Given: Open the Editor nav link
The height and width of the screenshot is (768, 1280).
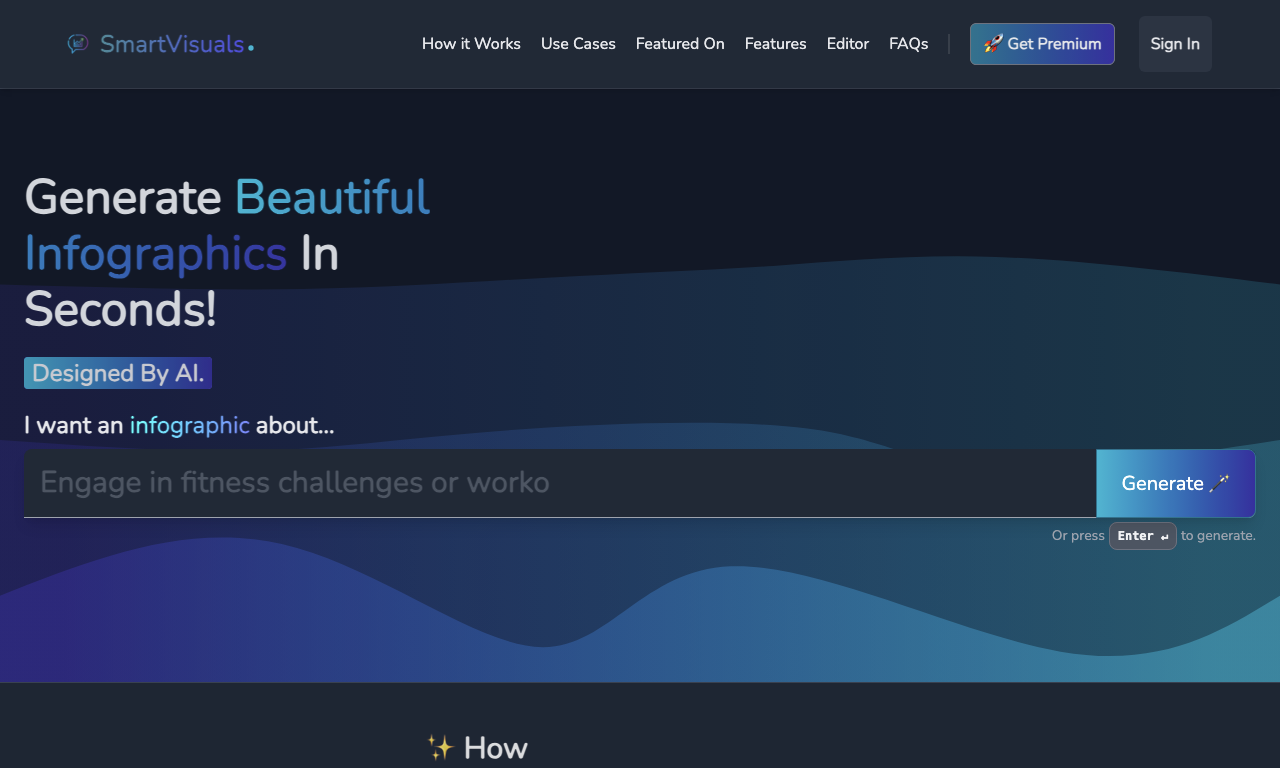Looking at the screenshot, I should pyautogui.click(x=848, y=44).
